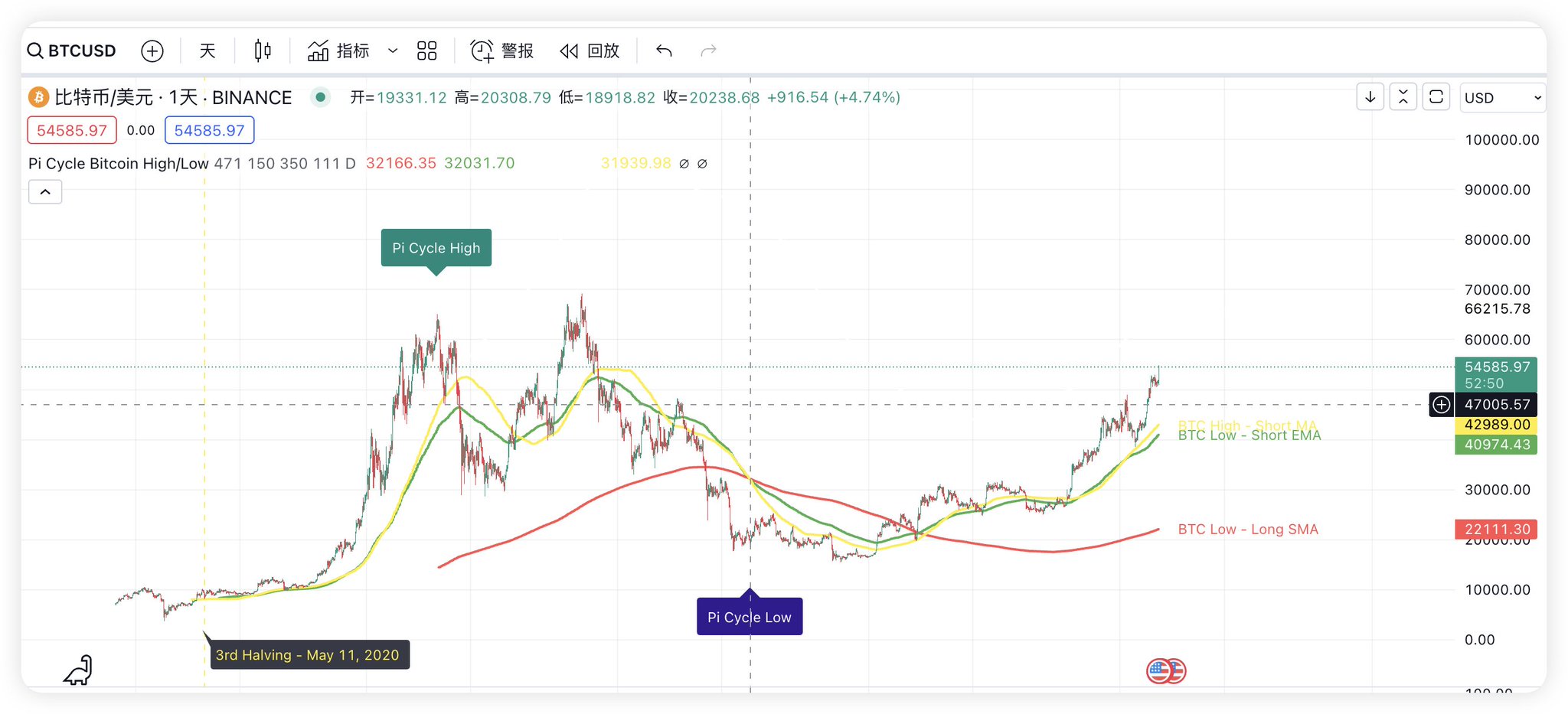The height and width of the screenshot is (714, 1568).
Task: Click the 100000.00 price axis label
Action: [1501, 140]
